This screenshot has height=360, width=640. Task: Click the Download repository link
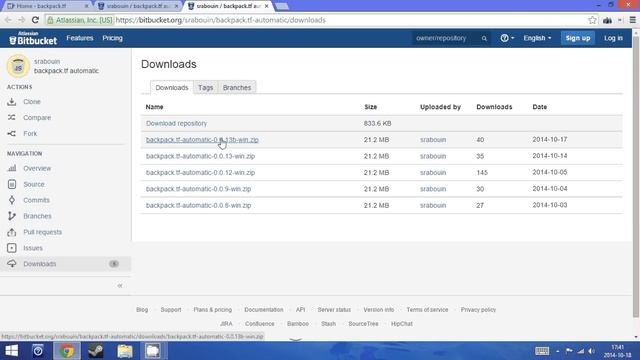tap(176, 123)
